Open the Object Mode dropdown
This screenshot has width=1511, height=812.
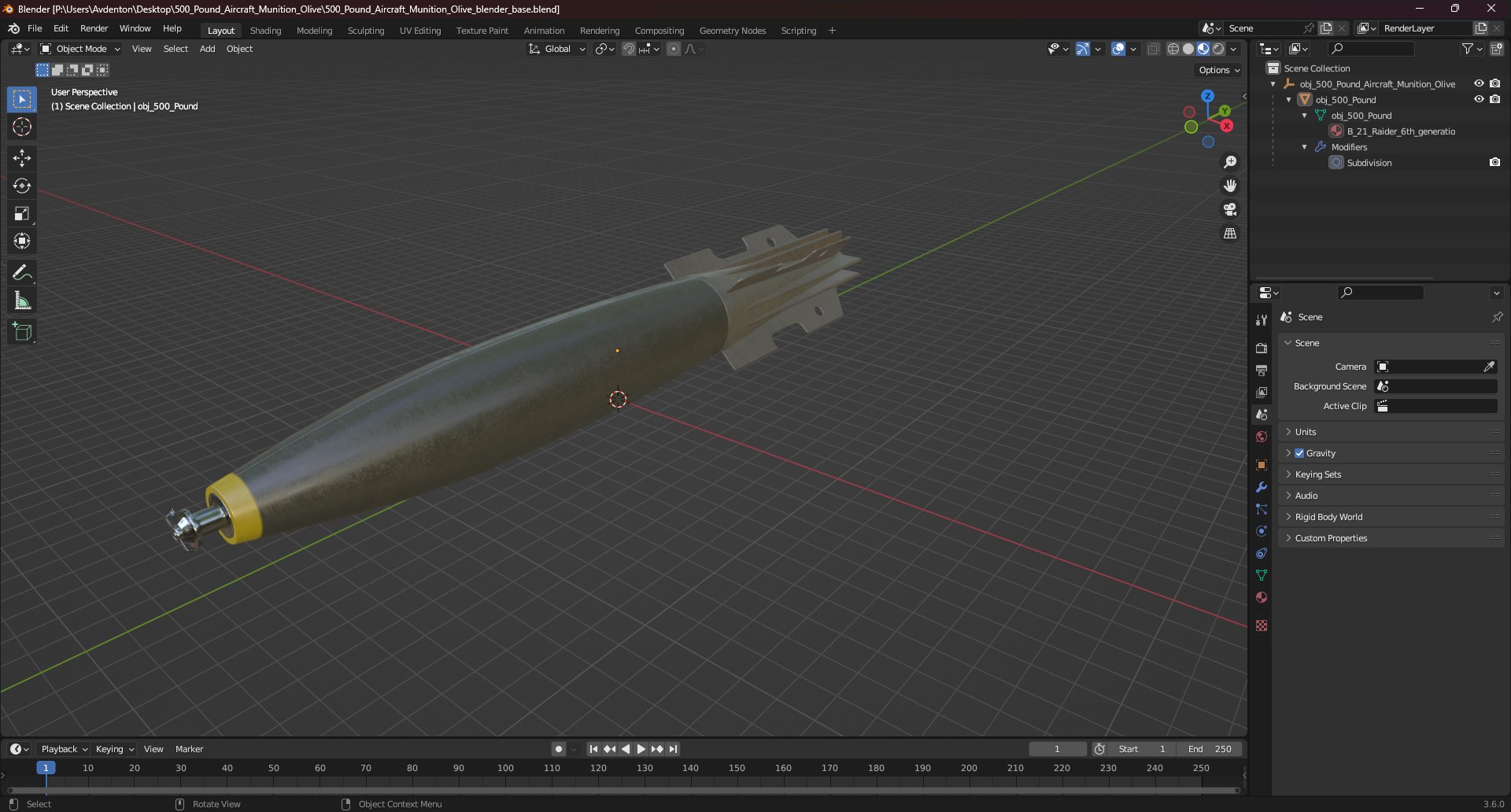(80, 49)
